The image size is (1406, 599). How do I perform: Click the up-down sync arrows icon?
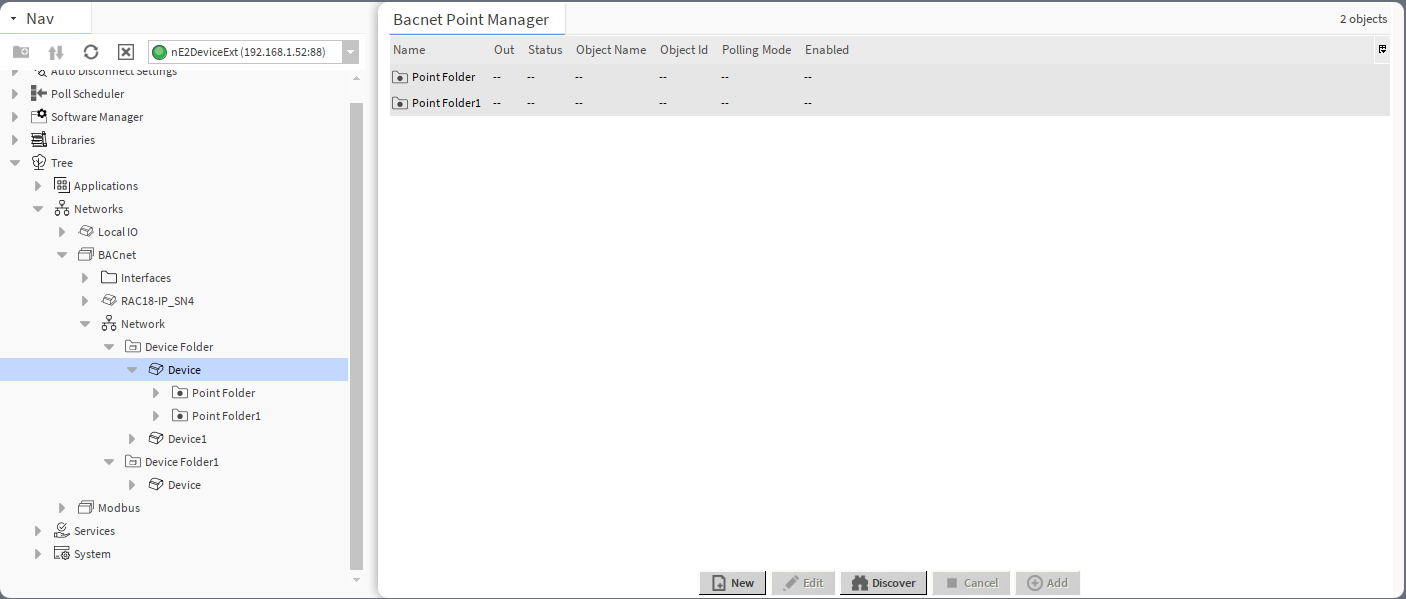(x=55, y=51)
